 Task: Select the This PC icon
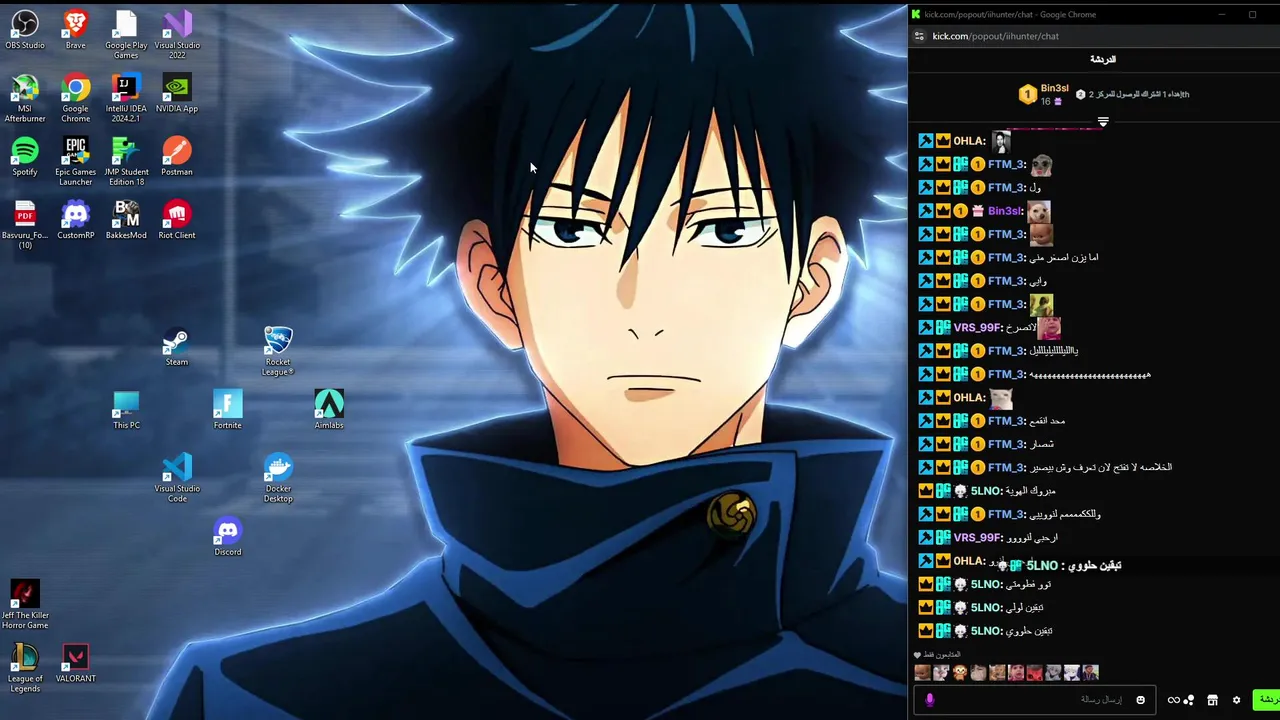click(126, 410)
